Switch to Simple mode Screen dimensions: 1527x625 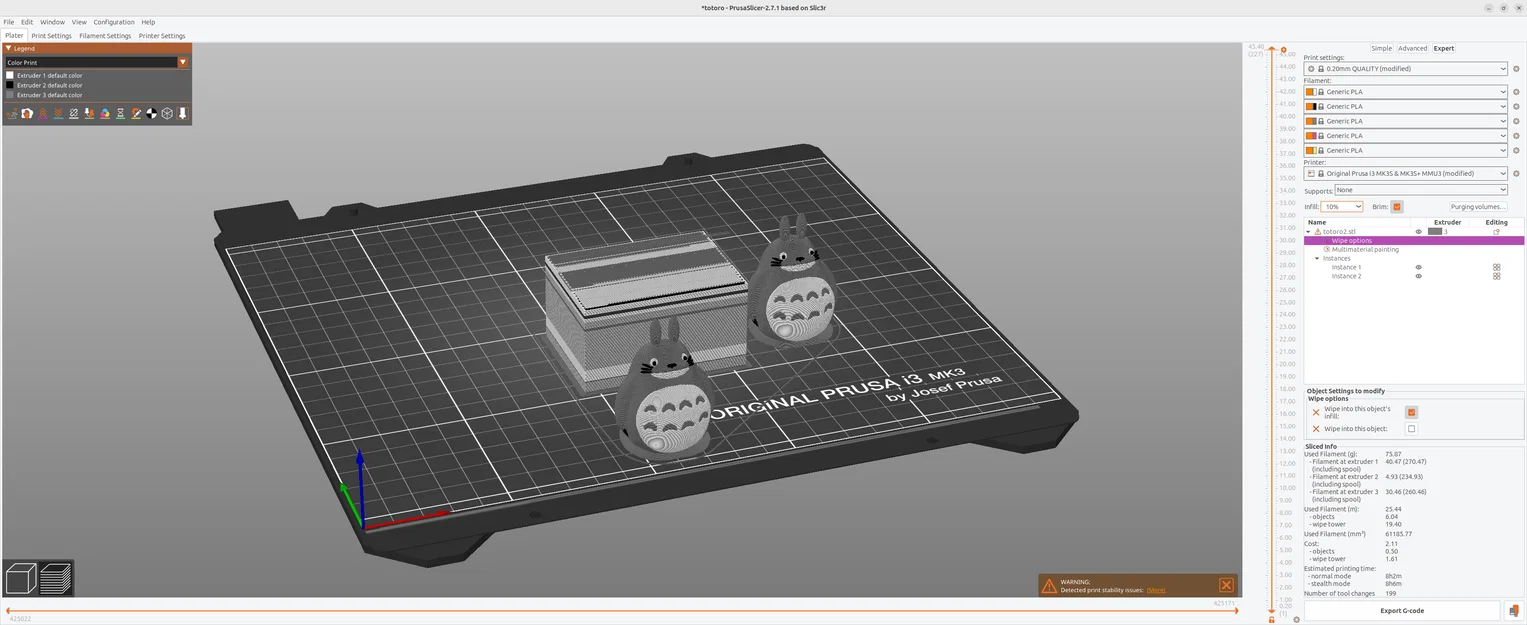[x=1381, y=48]
